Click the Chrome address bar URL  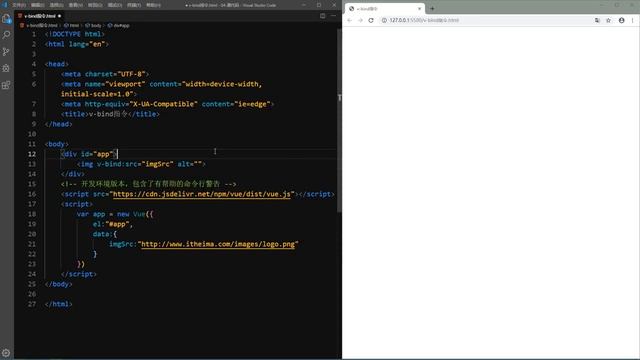[424, 20]
